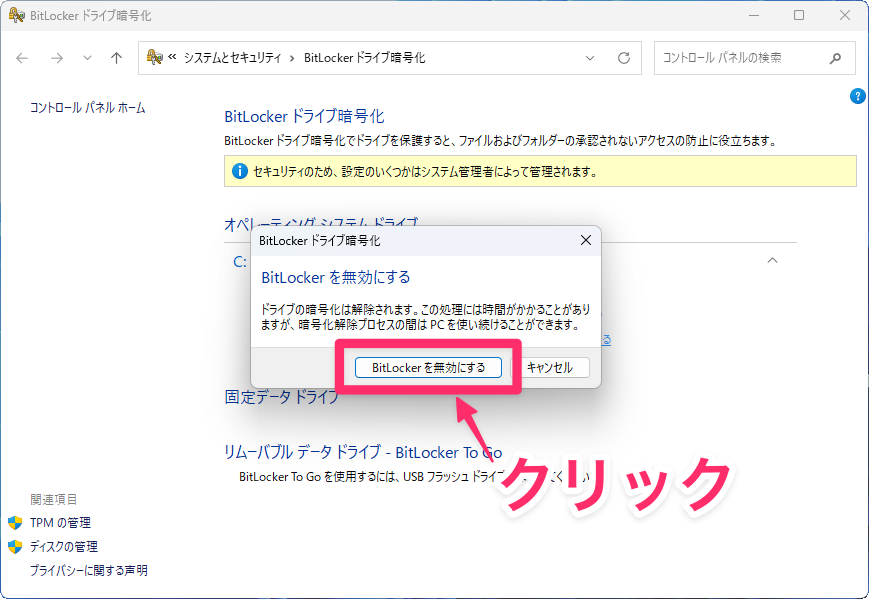The width and height of the screenshot is (869, 599).
Task: Click the magnifier icon in search box
Action: click(x=836, y=58)
